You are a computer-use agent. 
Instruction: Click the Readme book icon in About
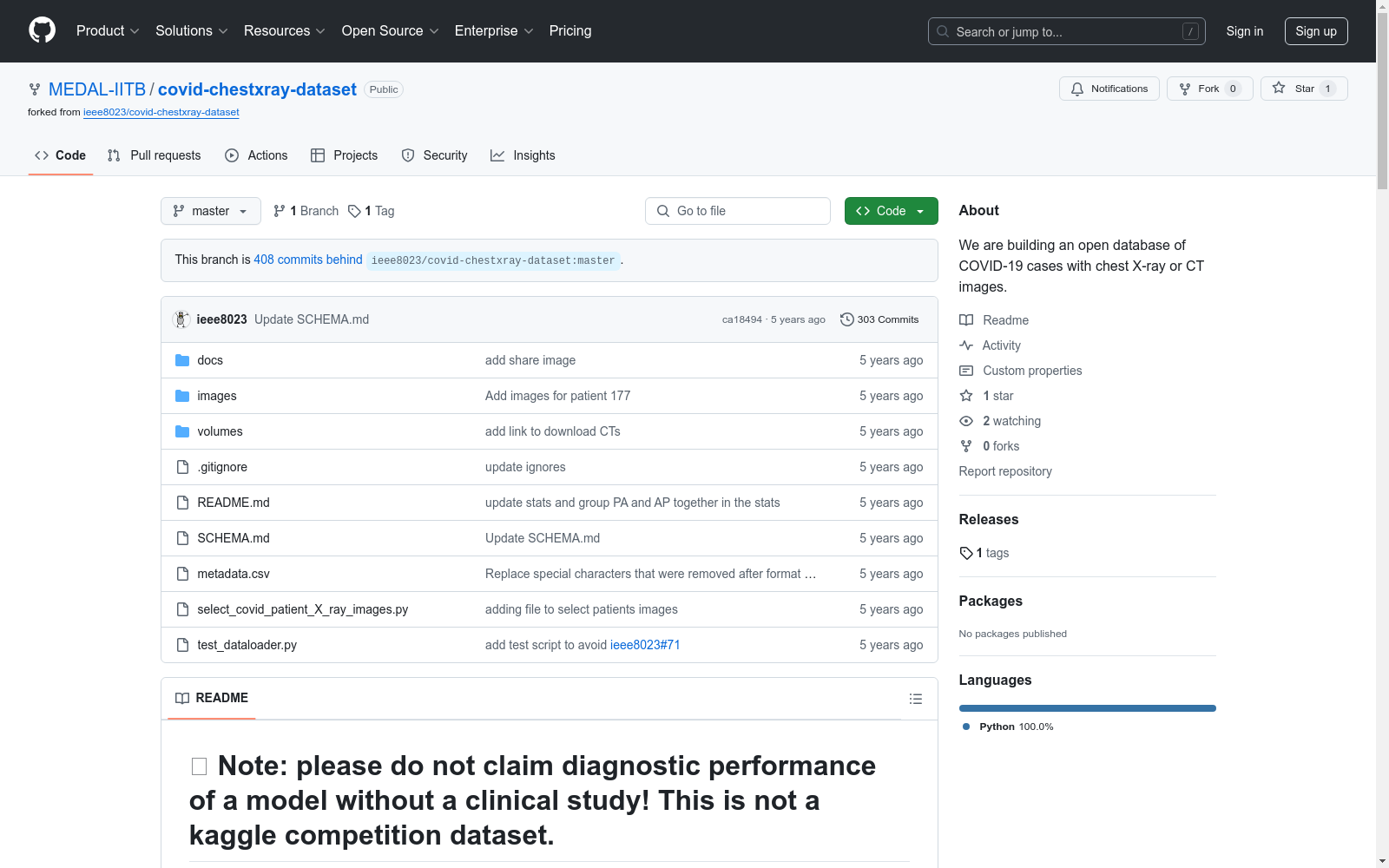[x=966, y=320]
